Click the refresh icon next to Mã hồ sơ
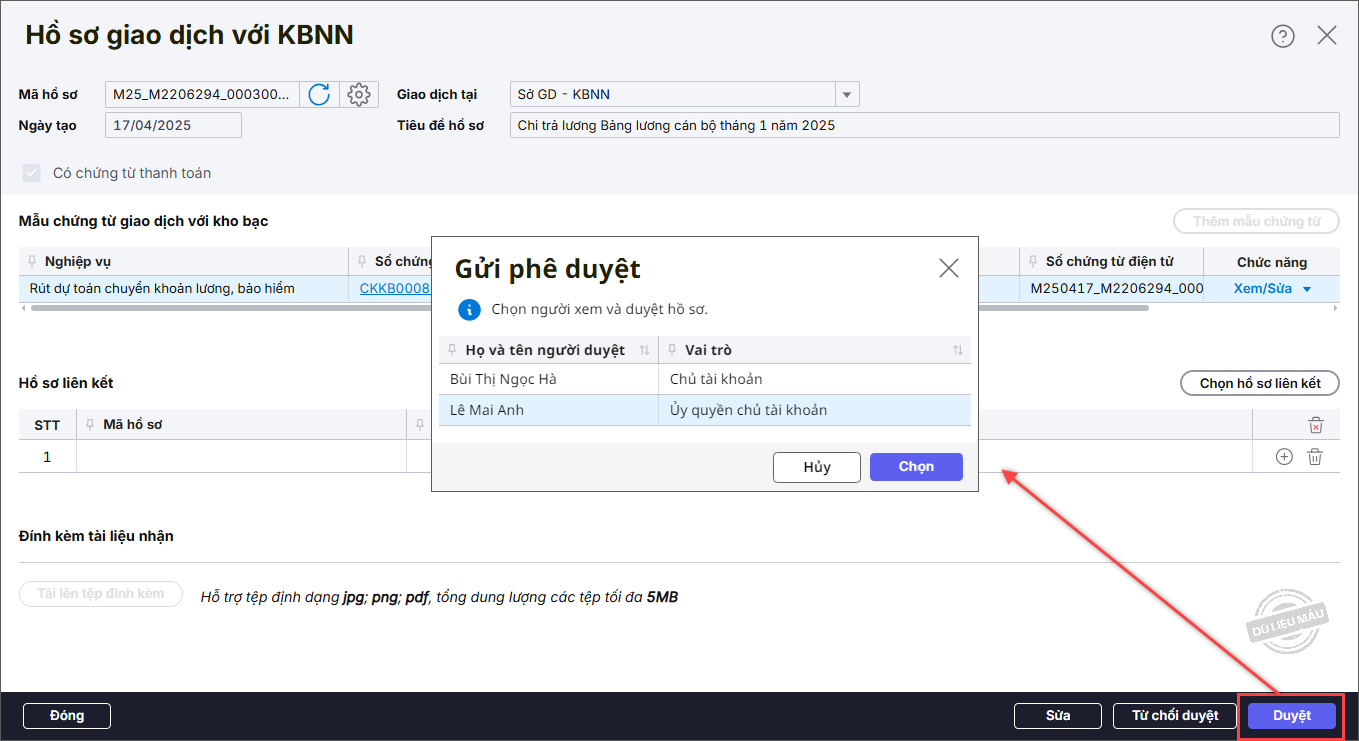The width and height of the screenshot is (1359, 741). [319, 95]
